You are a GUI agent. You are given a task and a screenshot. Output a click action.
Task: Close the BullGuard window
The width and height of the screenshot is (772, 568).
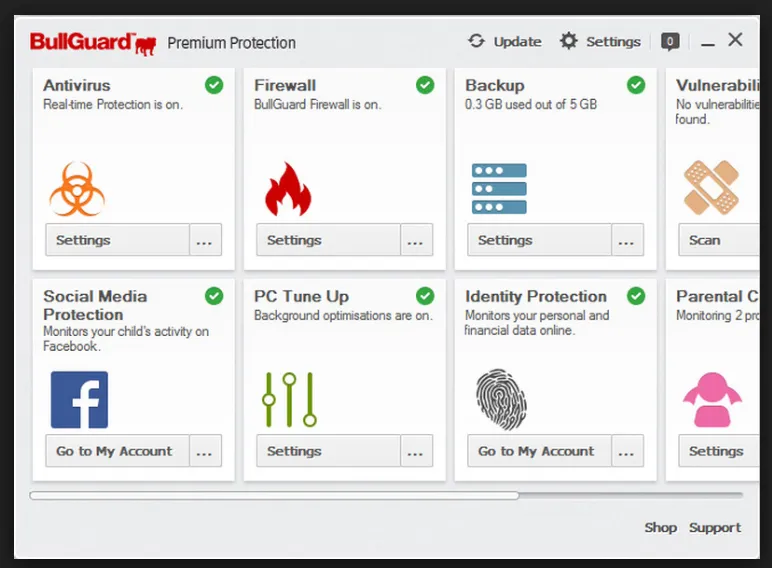coord(735,39)
